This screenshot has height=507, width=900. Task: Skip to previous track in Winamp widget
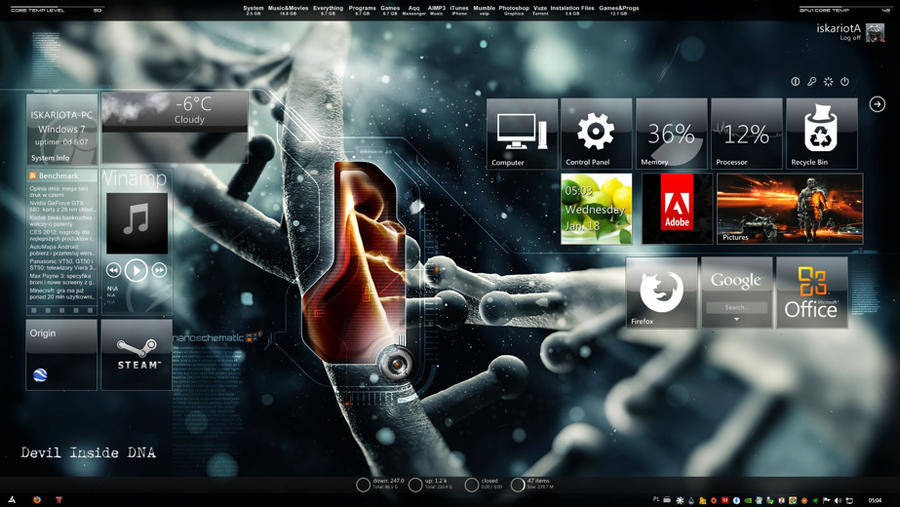coord(114,270)
